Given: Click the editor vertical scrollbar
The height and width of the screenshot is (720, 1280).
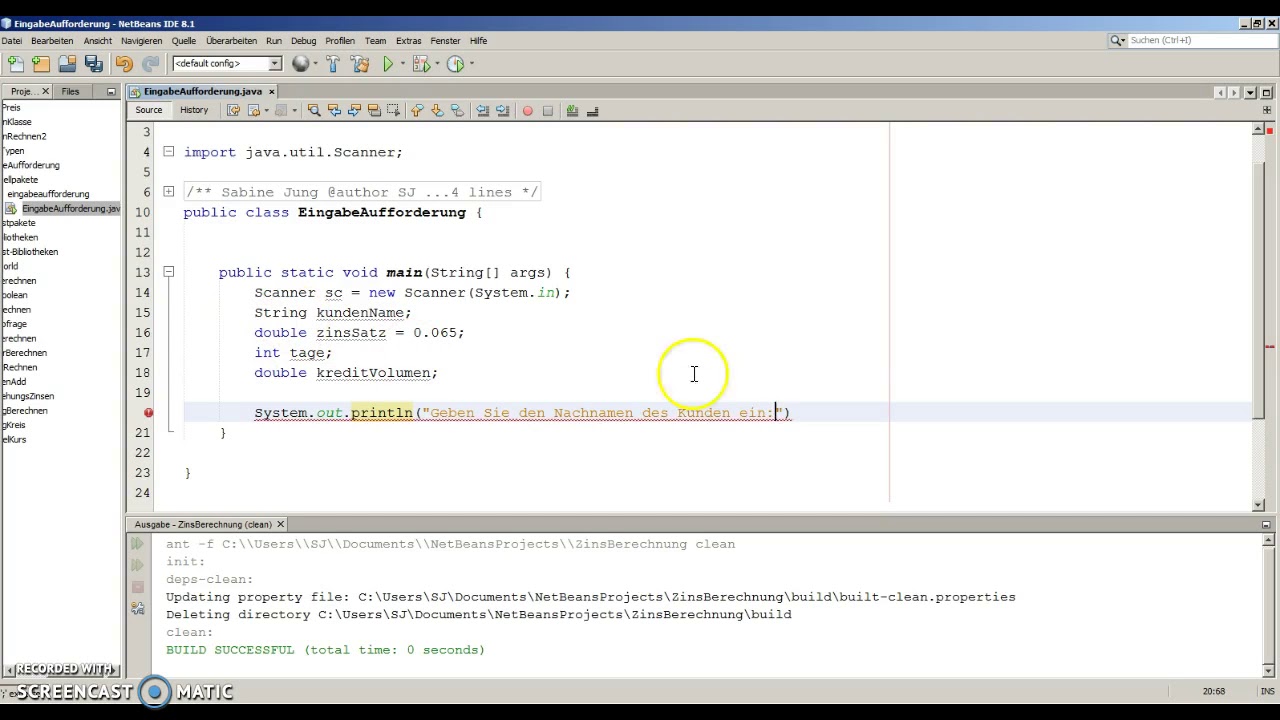Looking at the screenshot, I should [x=1258, y=318].
